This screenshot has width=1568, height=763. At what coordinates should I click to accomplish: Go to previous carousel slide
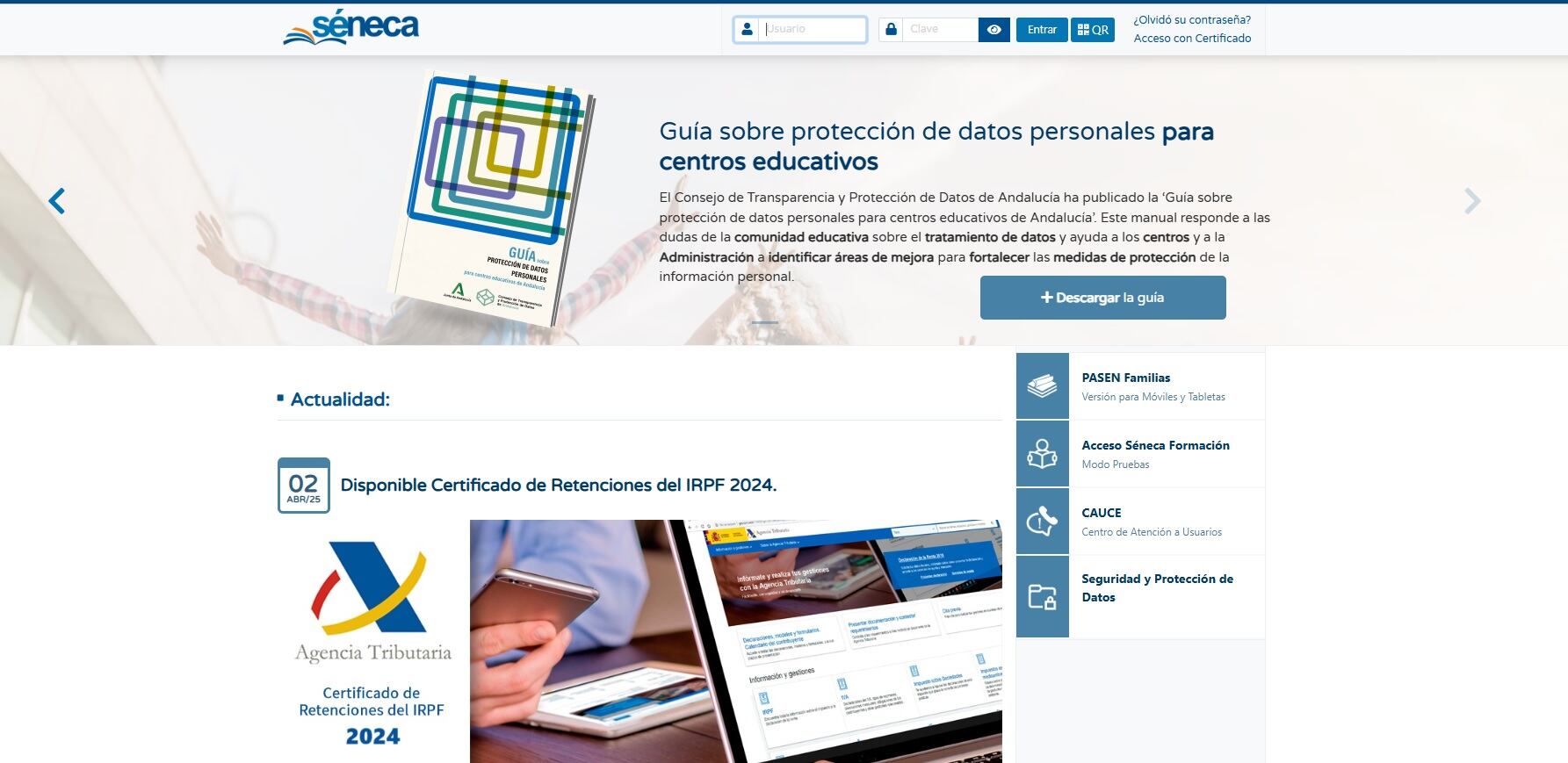tap(57, 201)
